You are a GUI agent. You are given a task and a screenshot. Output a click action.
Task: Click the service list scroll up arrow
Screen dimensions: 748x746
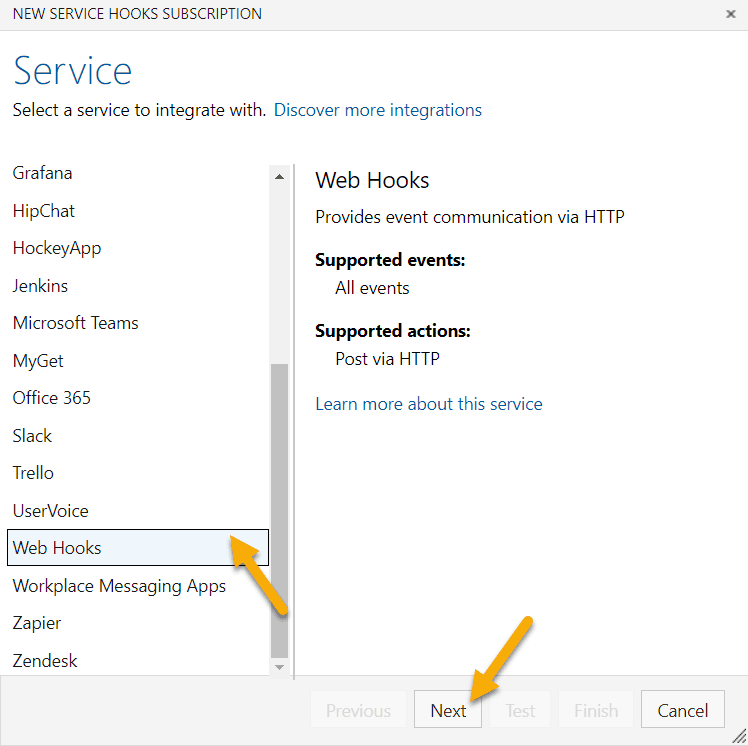click(280, 177)
